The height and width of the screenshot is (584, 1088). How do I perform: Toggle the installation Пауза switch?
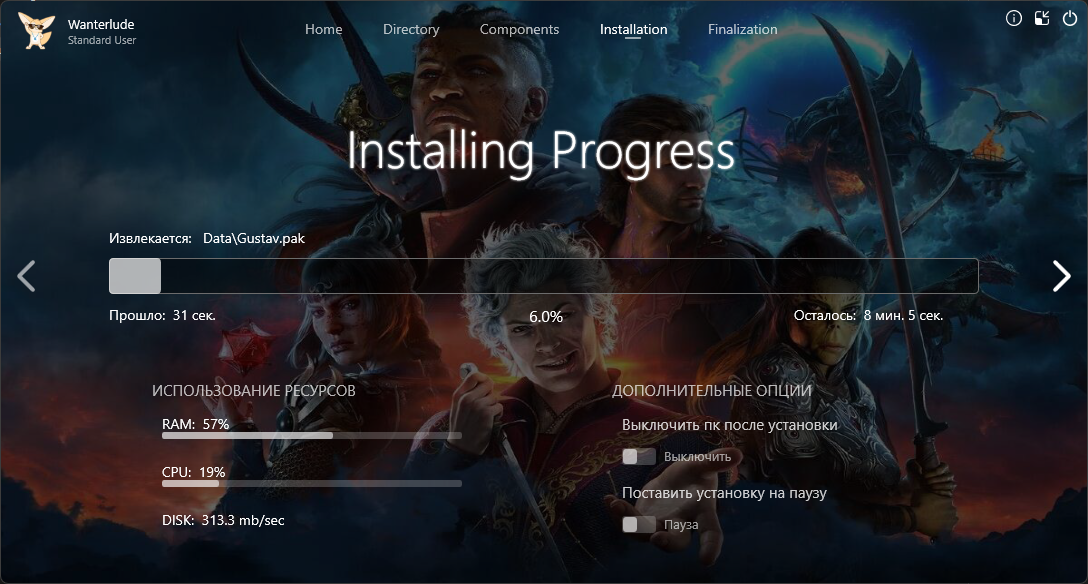click(x=638, y=525)
